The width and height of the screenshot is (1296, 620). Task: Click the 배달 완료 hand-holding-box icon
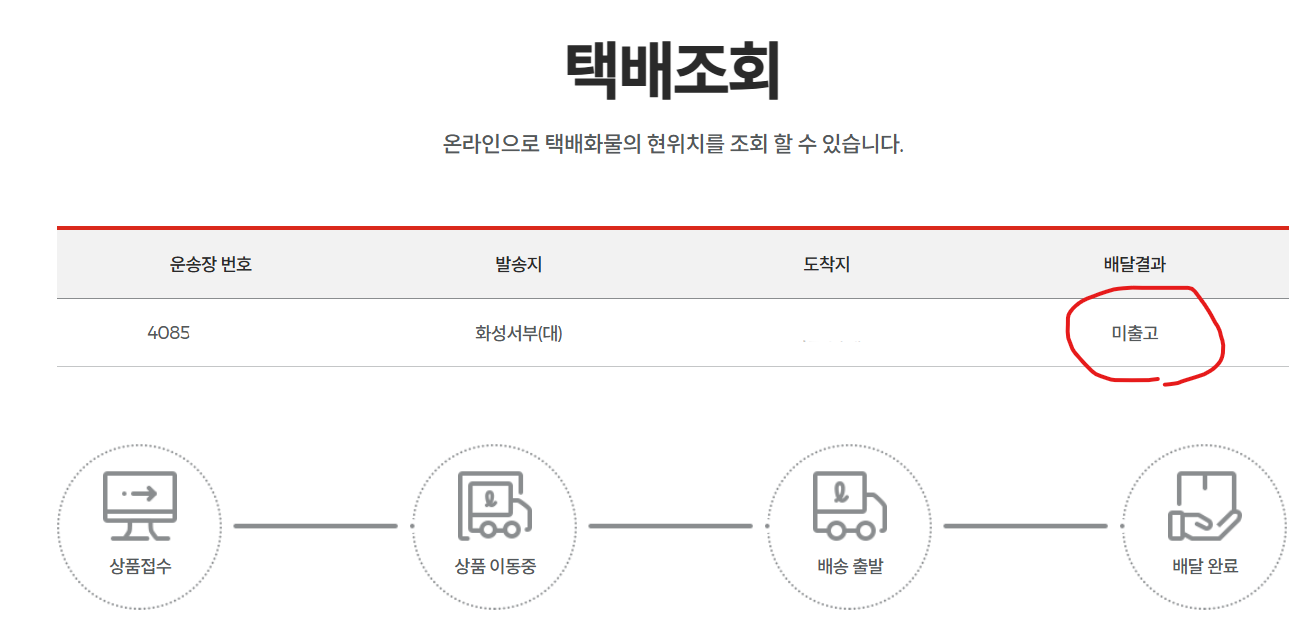click(1204, 506)
